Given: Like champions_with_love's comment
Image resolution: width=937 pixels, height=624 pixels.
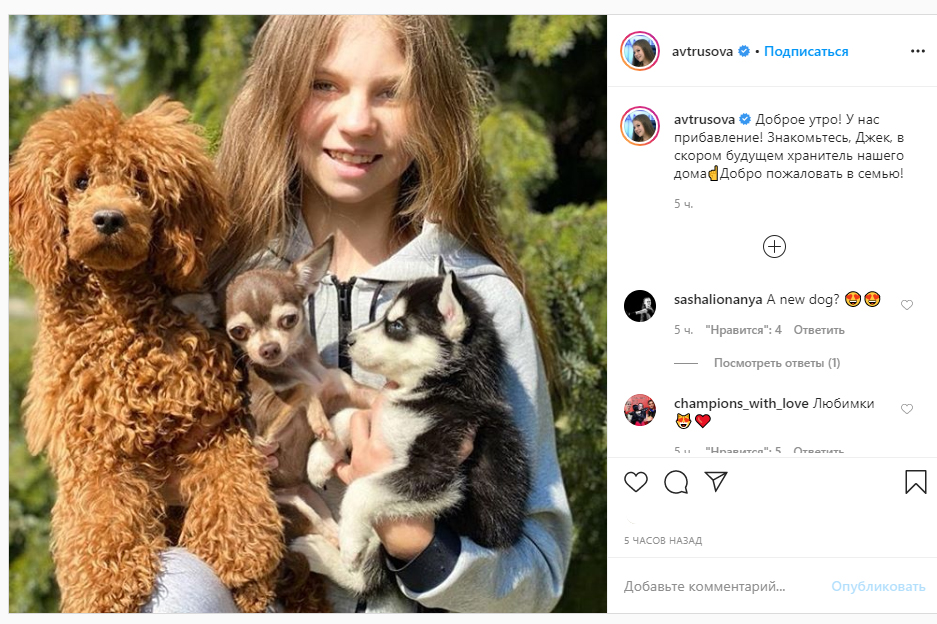Looking at the screenshot, I should pyautogui.click(x=907, y=409).
